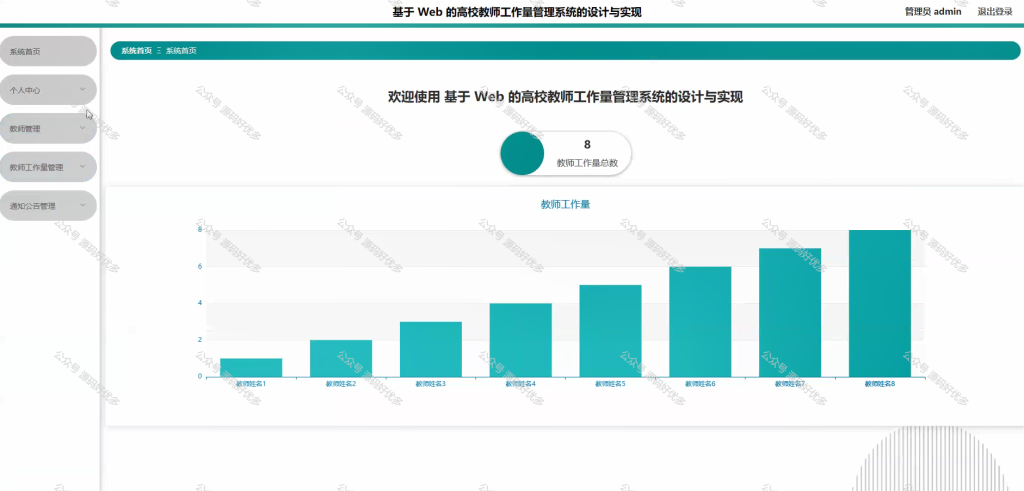This screenshot has height=491, width=1024.
Task: Click the 退出登录 logout link
Action: click(x=995, y=12)
